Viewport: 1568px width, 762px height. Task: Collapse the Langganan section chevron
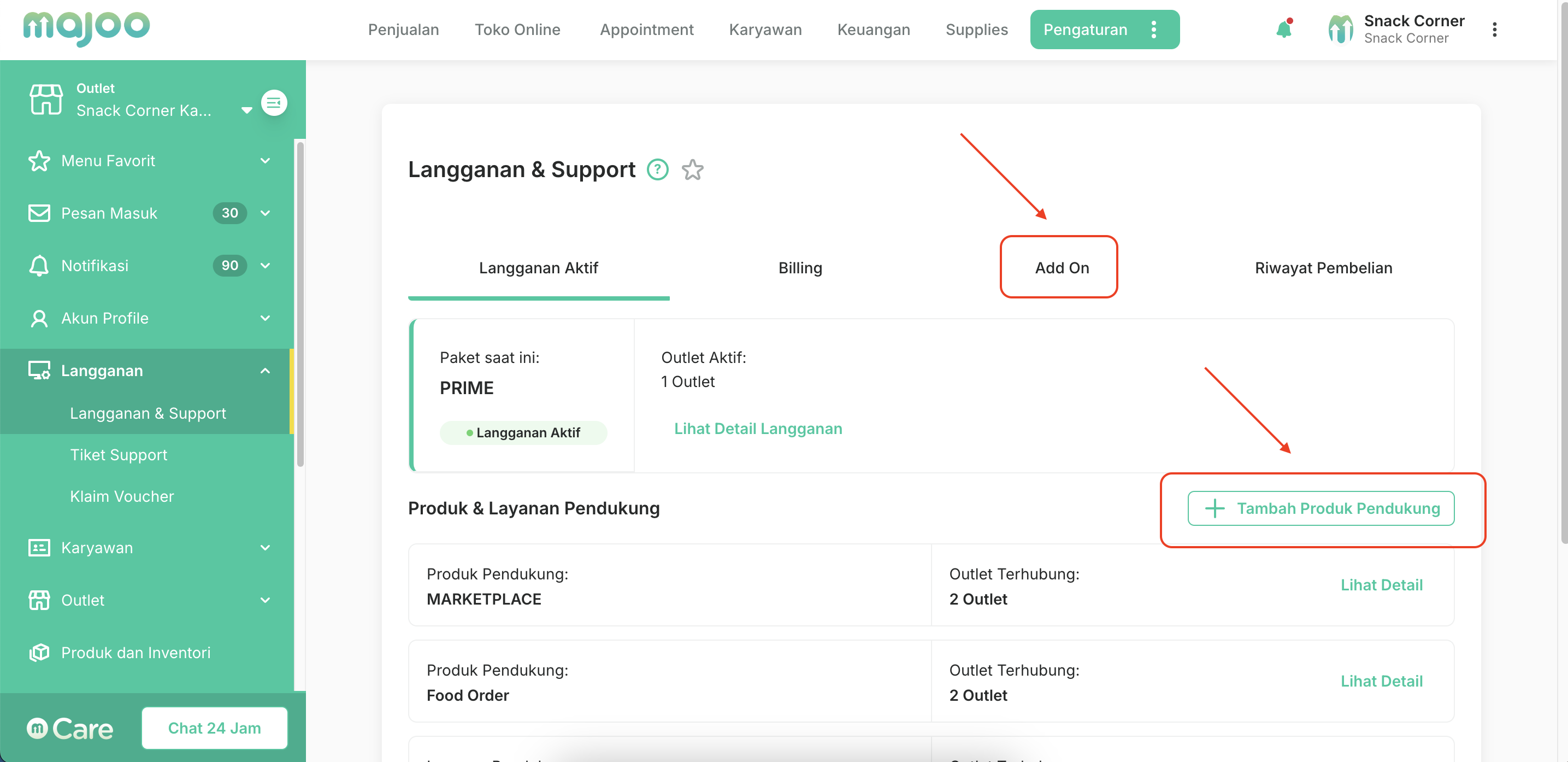[266, 370]
